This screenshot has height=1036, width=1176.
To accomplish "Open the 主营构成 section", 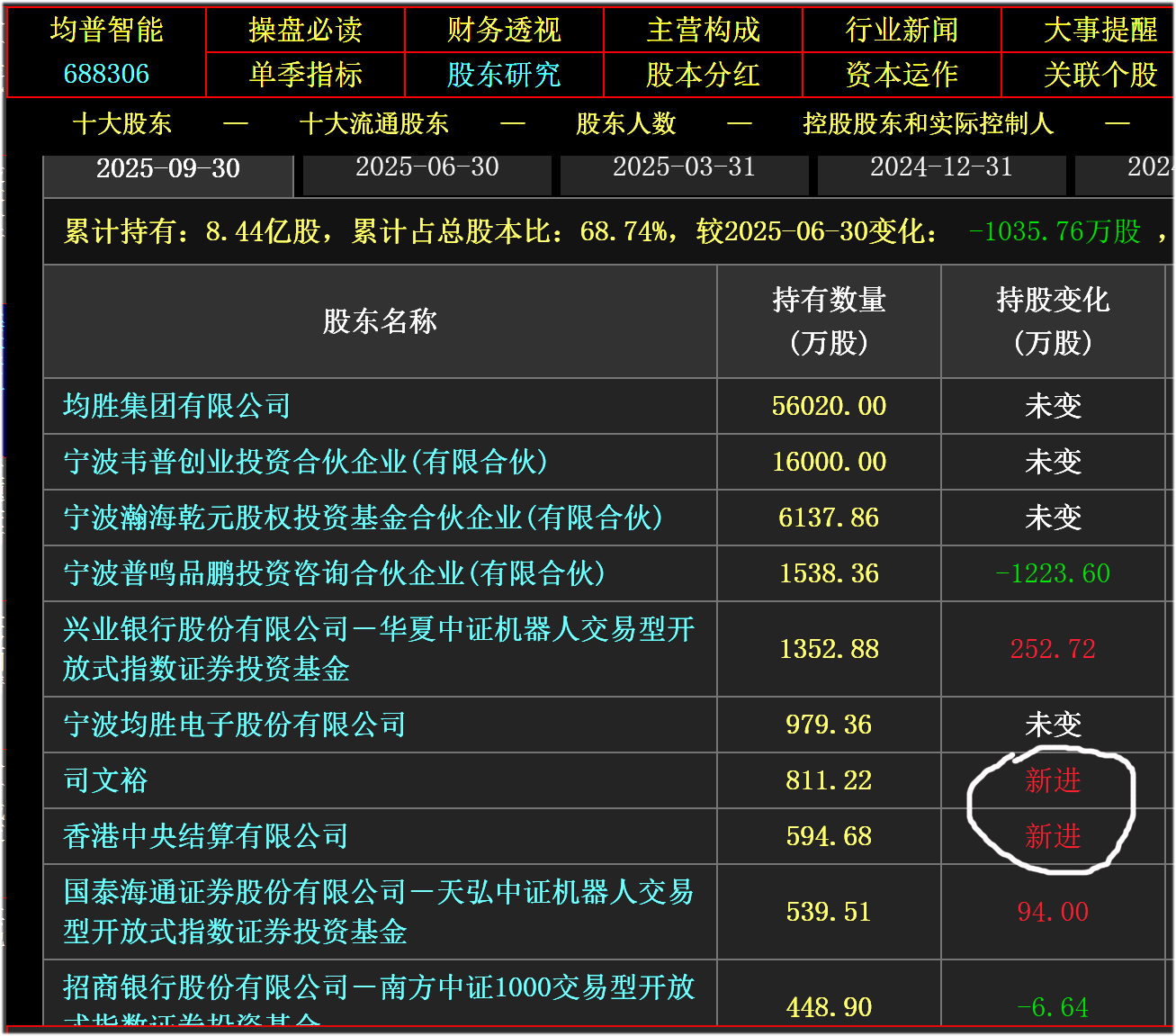I will 704,31.
